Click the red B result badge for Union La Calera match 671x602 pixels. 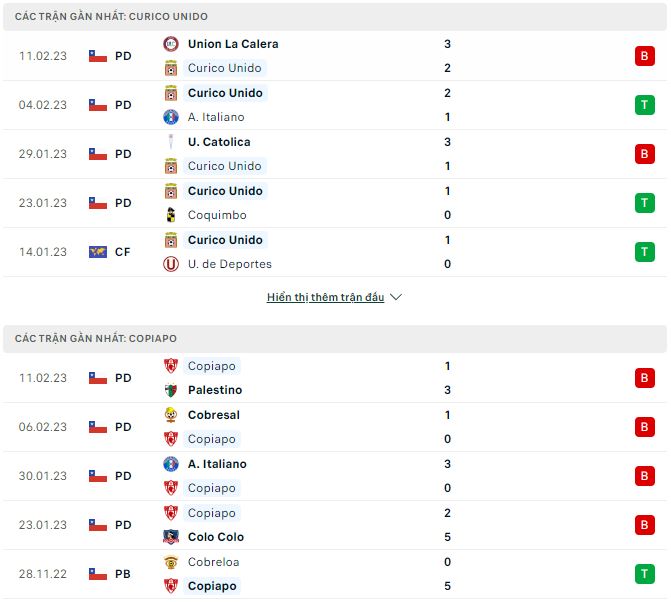click(645, 56)
